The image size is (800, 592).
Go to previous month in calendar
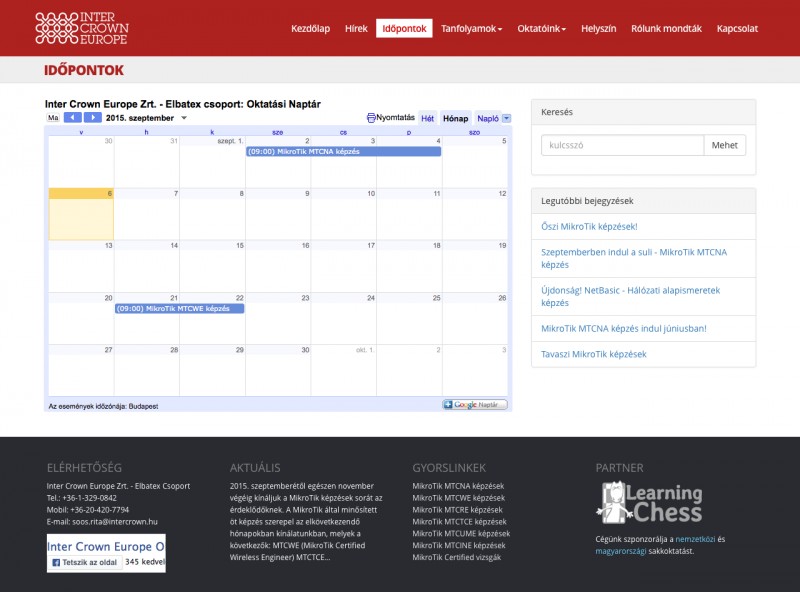(x=73, y=118)
